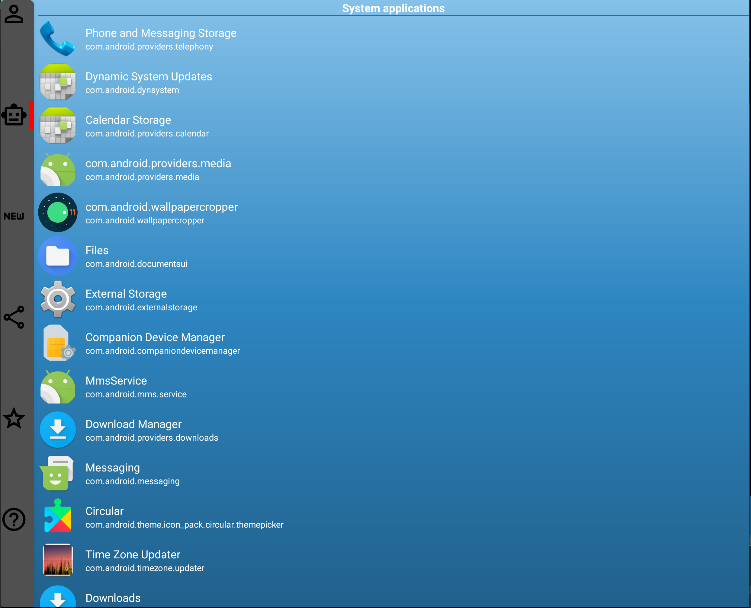Click the 'System applications' header title

[393, 8]
